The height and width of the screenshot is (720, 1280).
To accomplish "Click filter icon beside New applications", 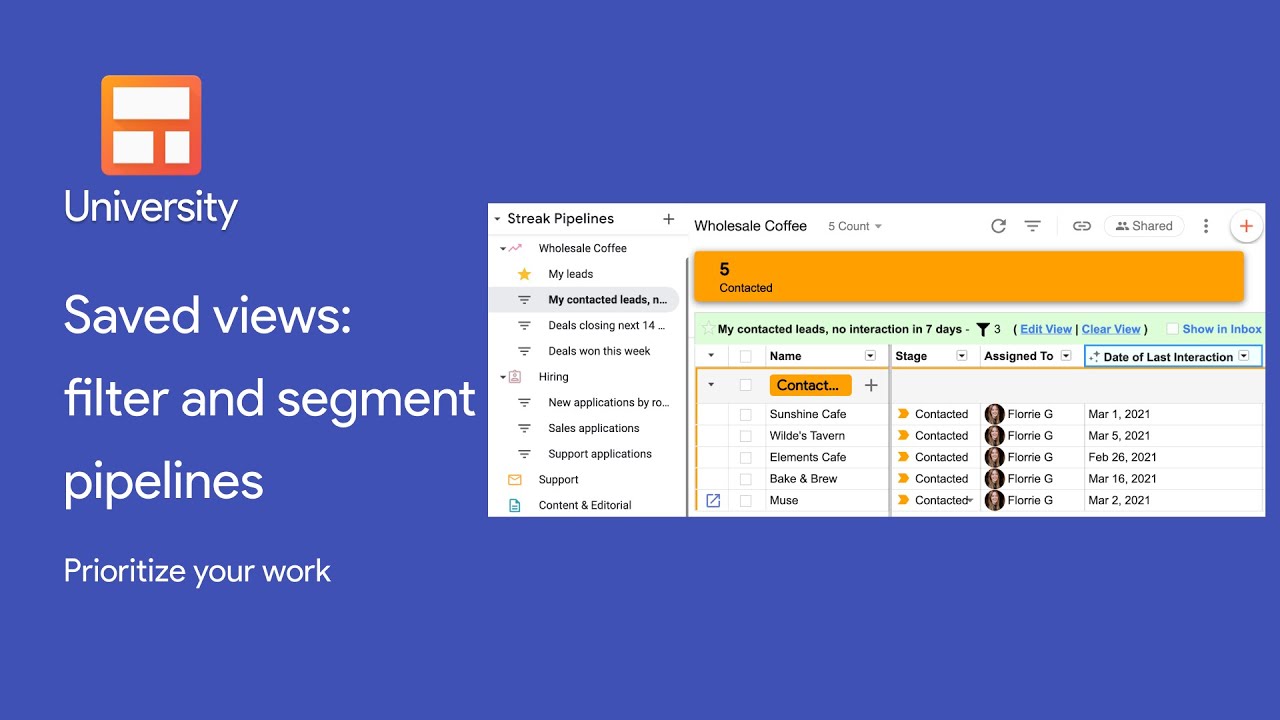I will click(524, 403).
